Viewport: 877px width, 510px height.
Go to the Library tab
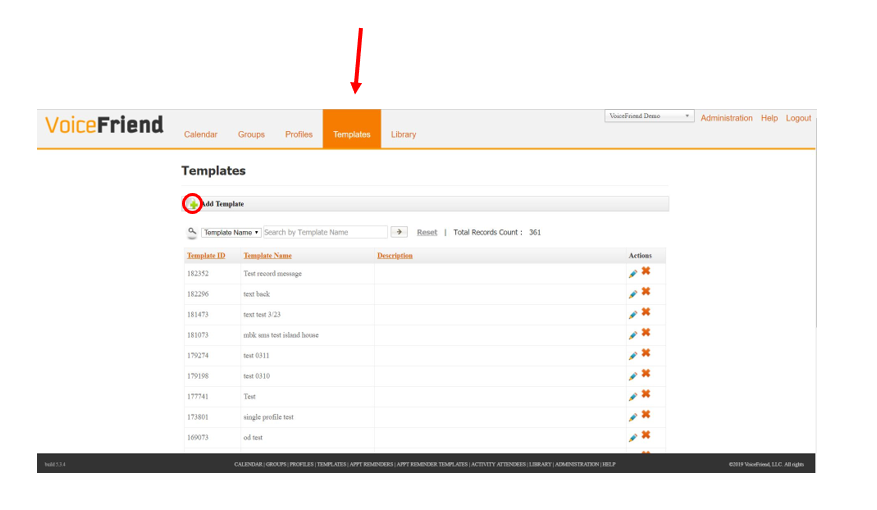pyautogui.click(x=403, y=134)
